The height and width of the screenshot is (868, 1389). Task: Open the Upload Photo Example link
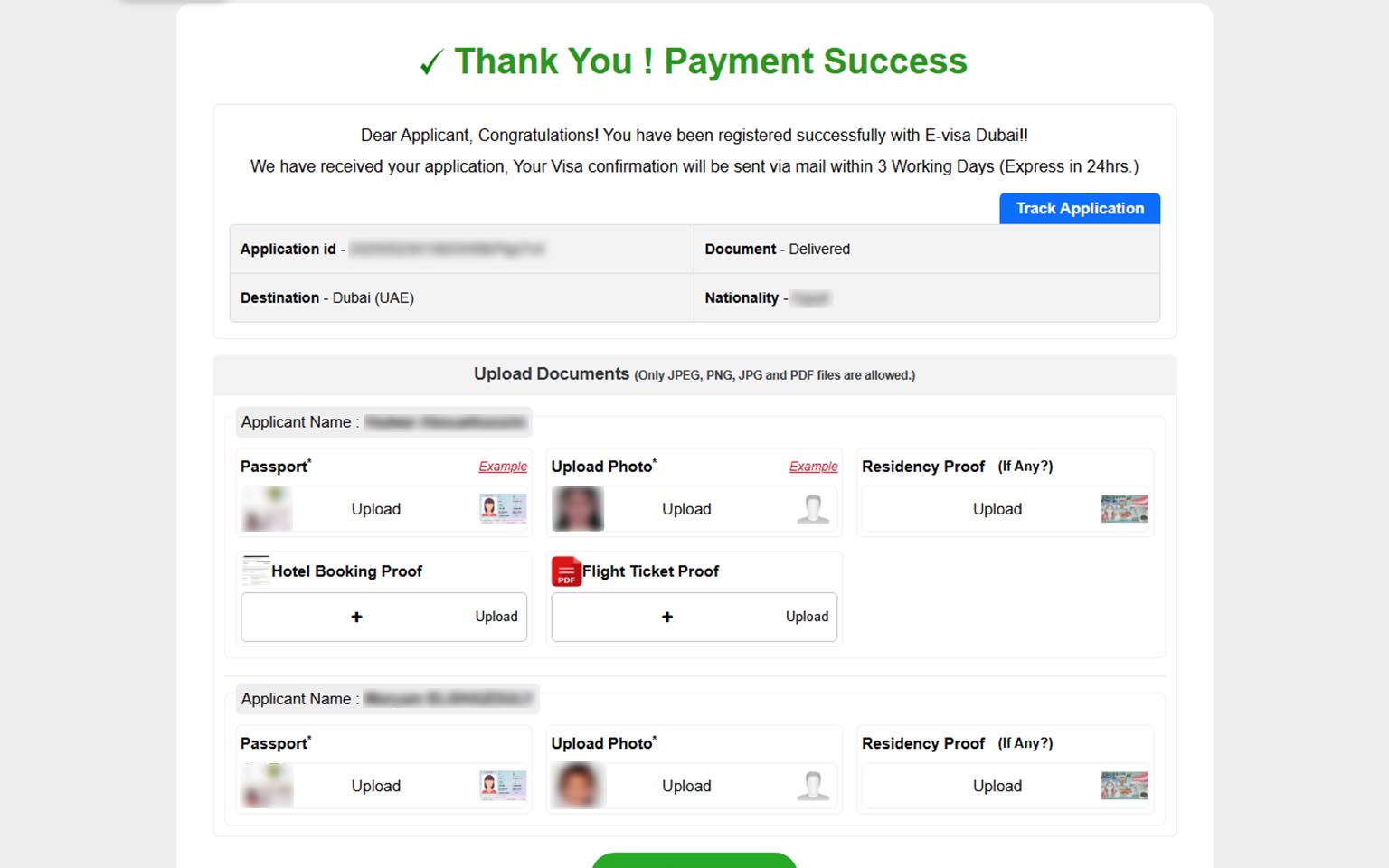click(x=813, y=467)
